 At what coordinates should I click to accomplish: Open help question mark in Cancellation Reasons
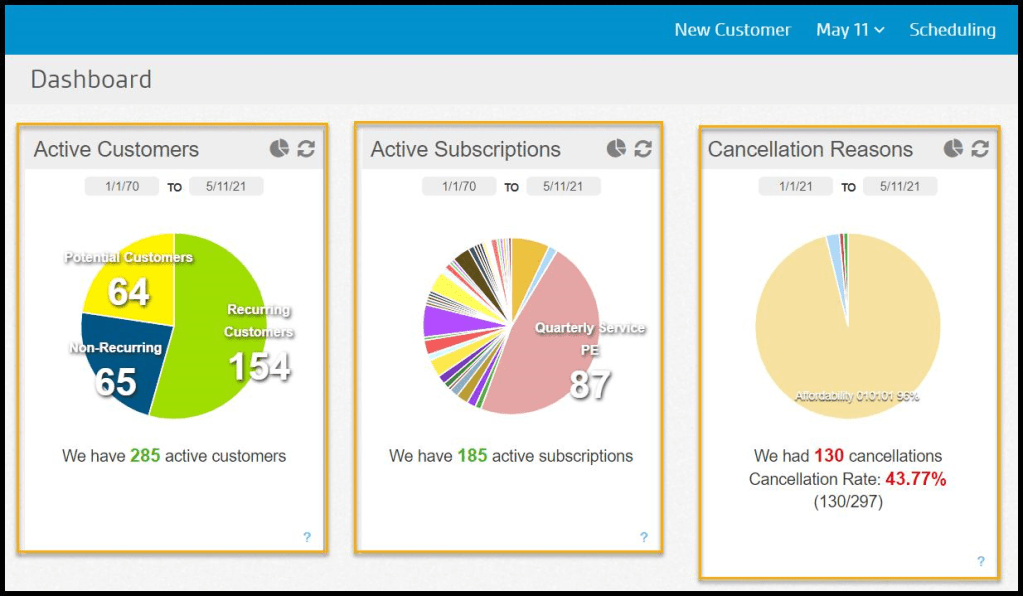pyautogui.click(x=981, y=561)
